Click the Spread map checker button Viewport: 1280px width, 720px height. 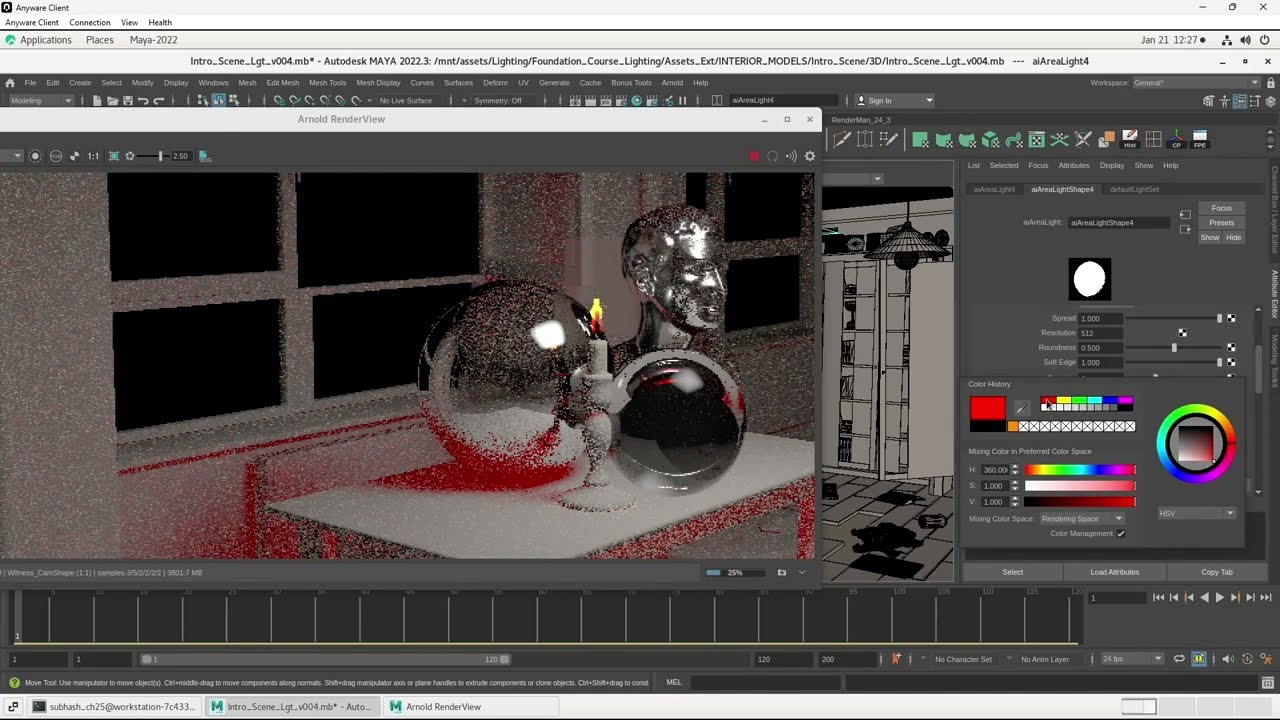1231,318
